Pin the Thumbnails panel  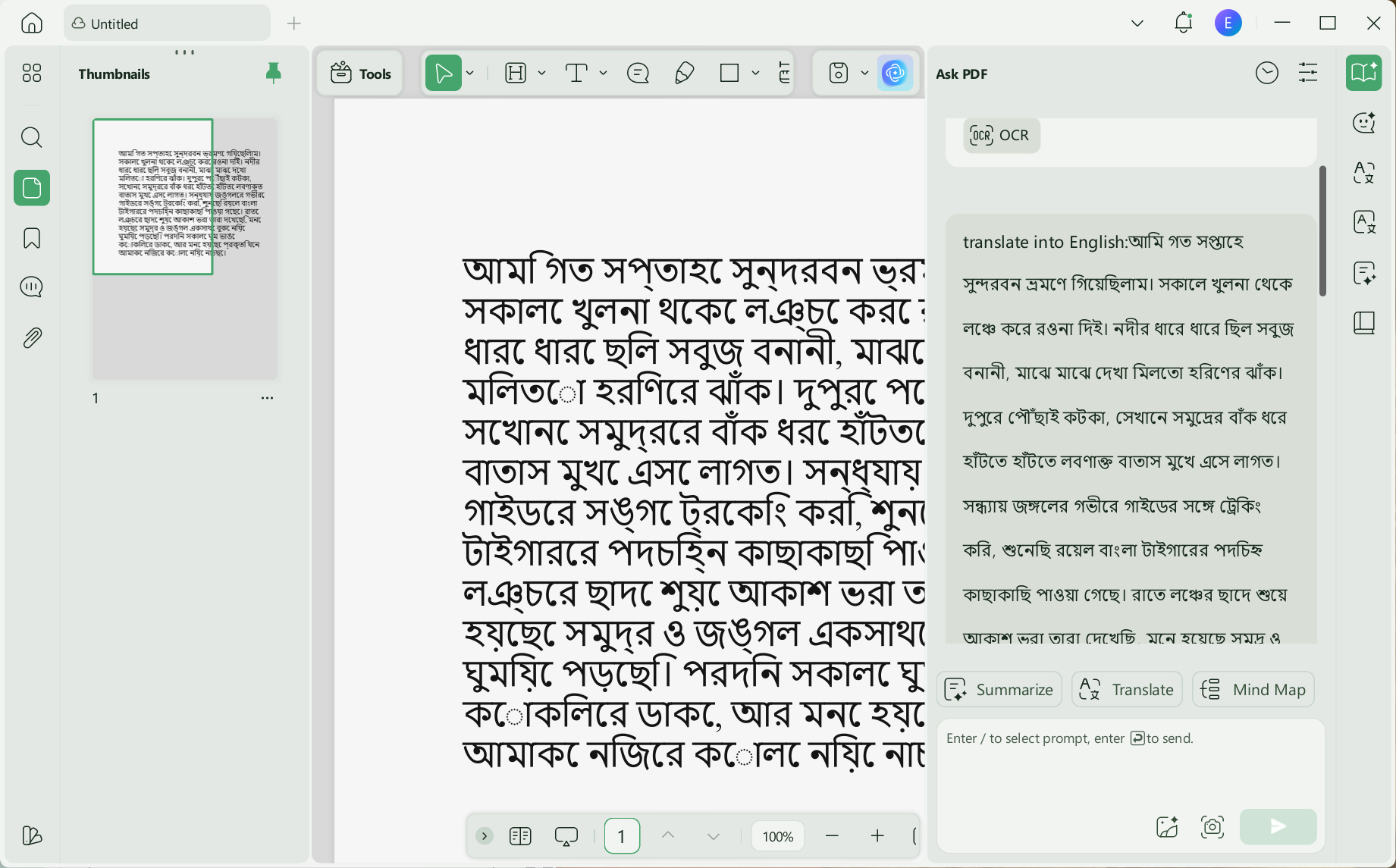[x=274, y=73]
